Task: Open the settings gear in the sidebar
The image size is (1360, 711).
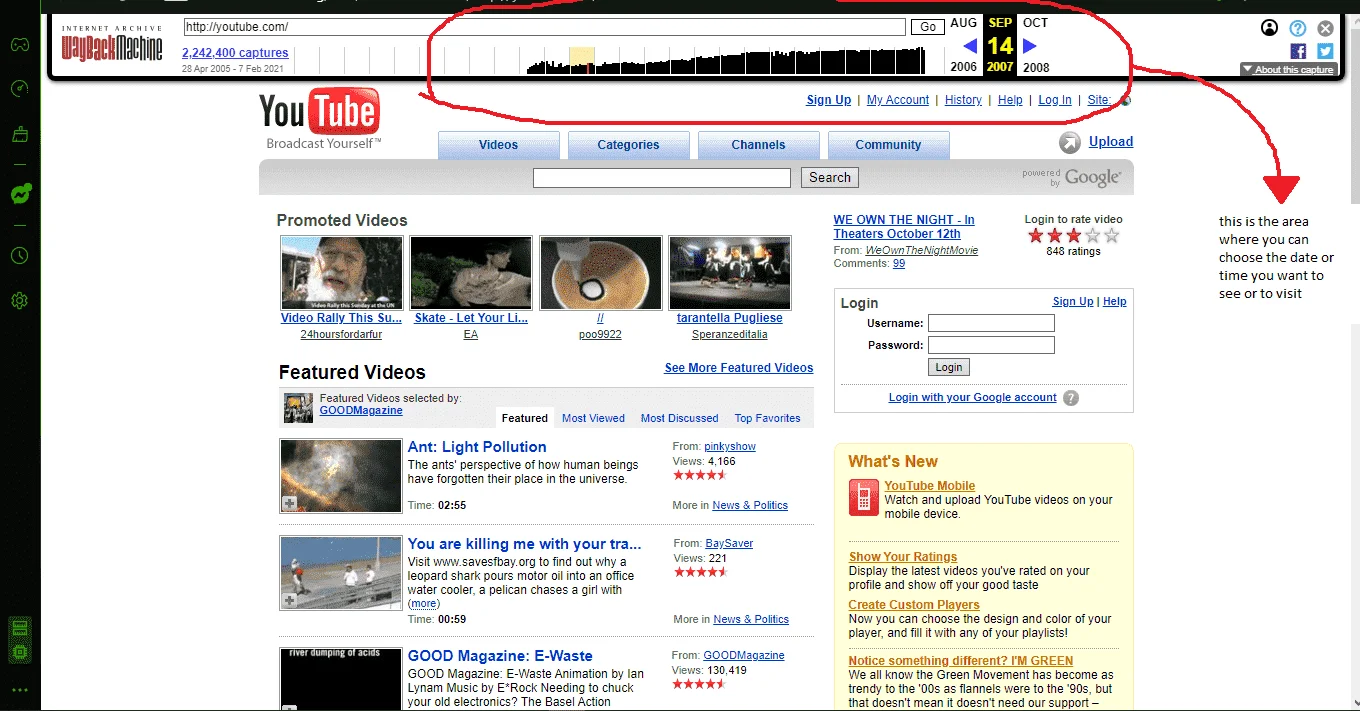Action: click(19, 301)
